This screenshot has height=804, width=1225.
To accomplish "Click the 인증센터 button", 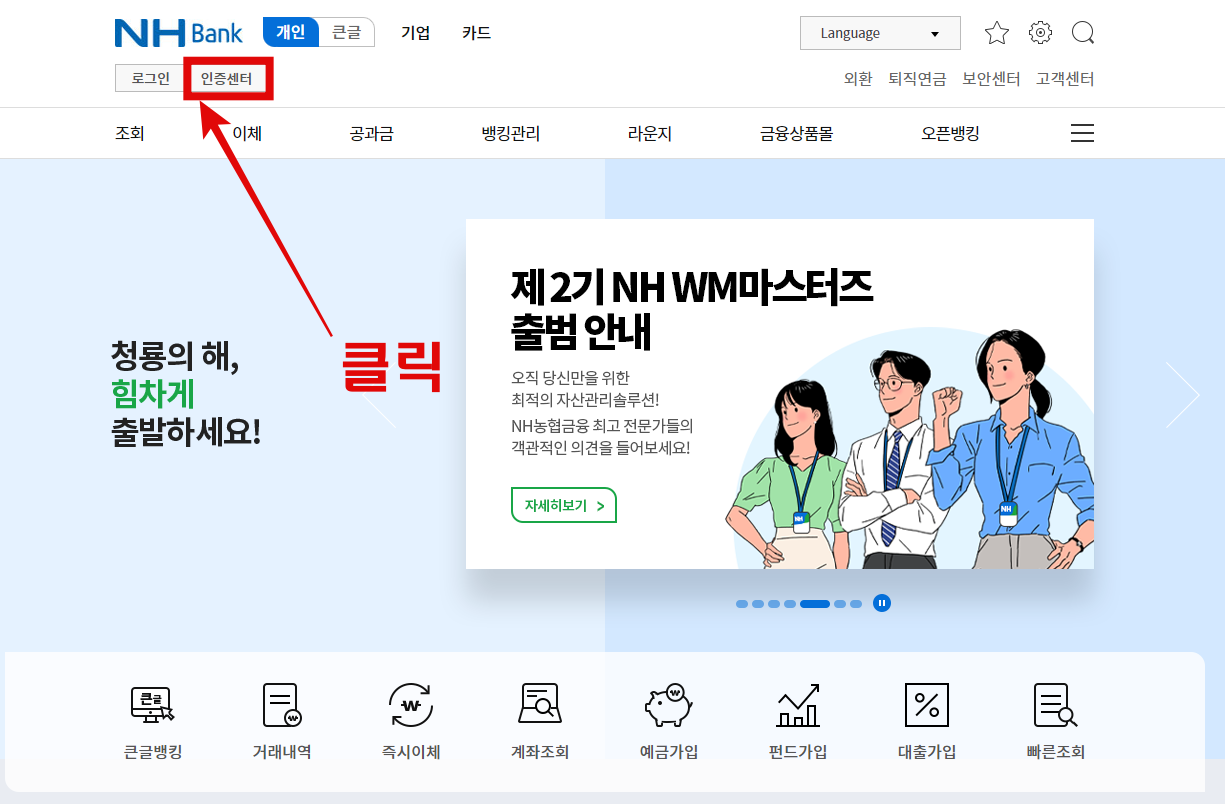I will point(227,79).
